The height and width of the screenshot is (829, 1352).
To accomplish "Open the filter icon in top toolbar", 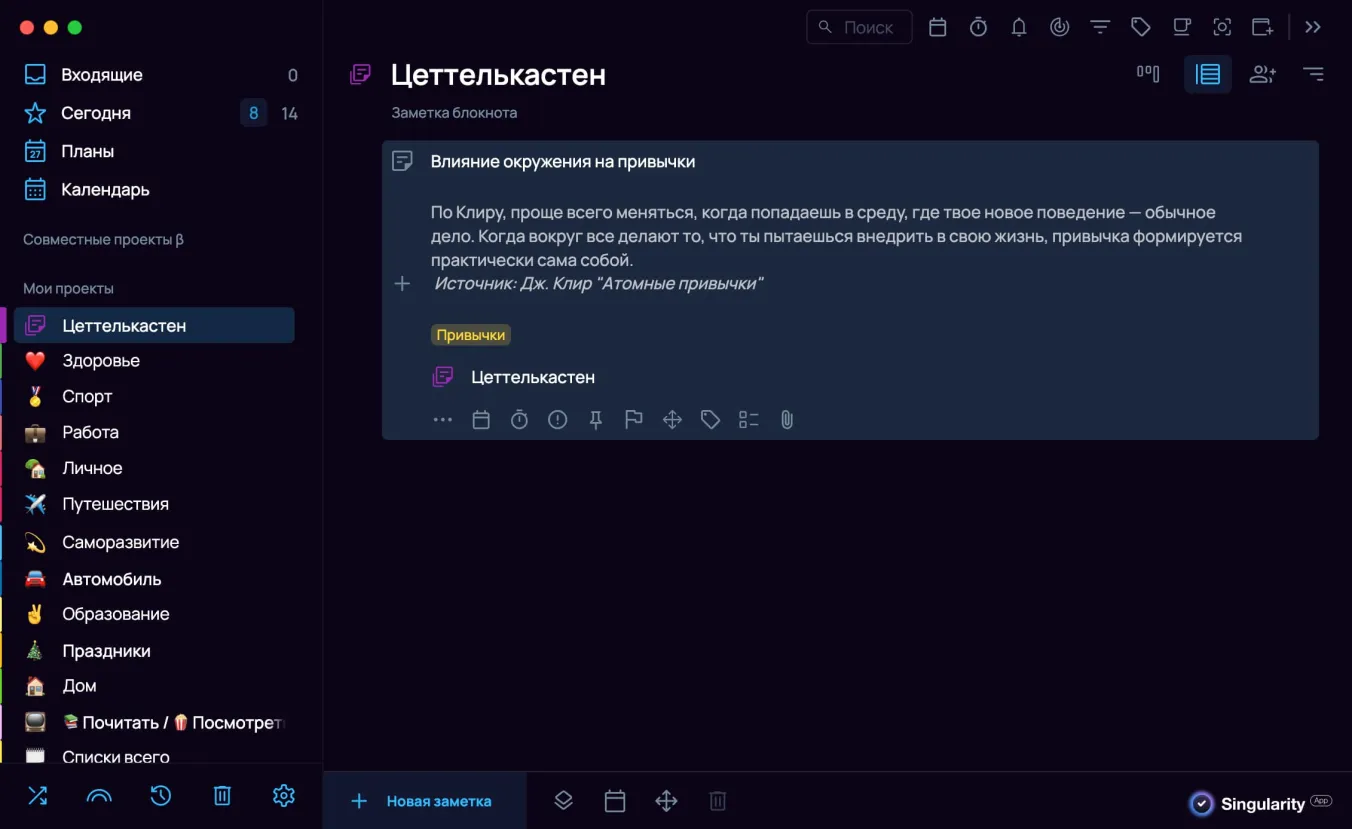I will pyautogui.click(x=1100, y=27).
